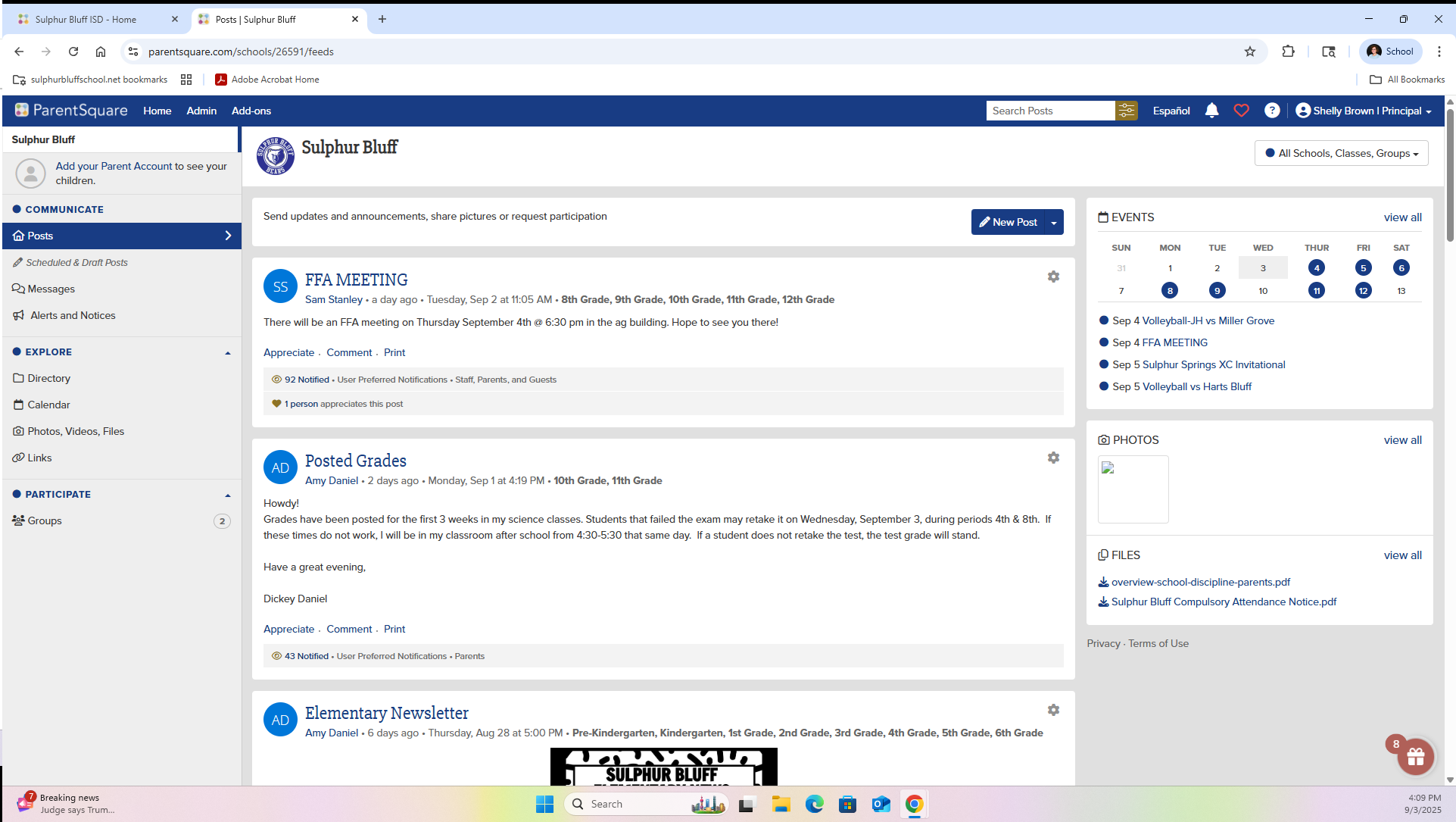
Task: Click Appreciate on FFA MEETING post
Action: click(288, 353)
